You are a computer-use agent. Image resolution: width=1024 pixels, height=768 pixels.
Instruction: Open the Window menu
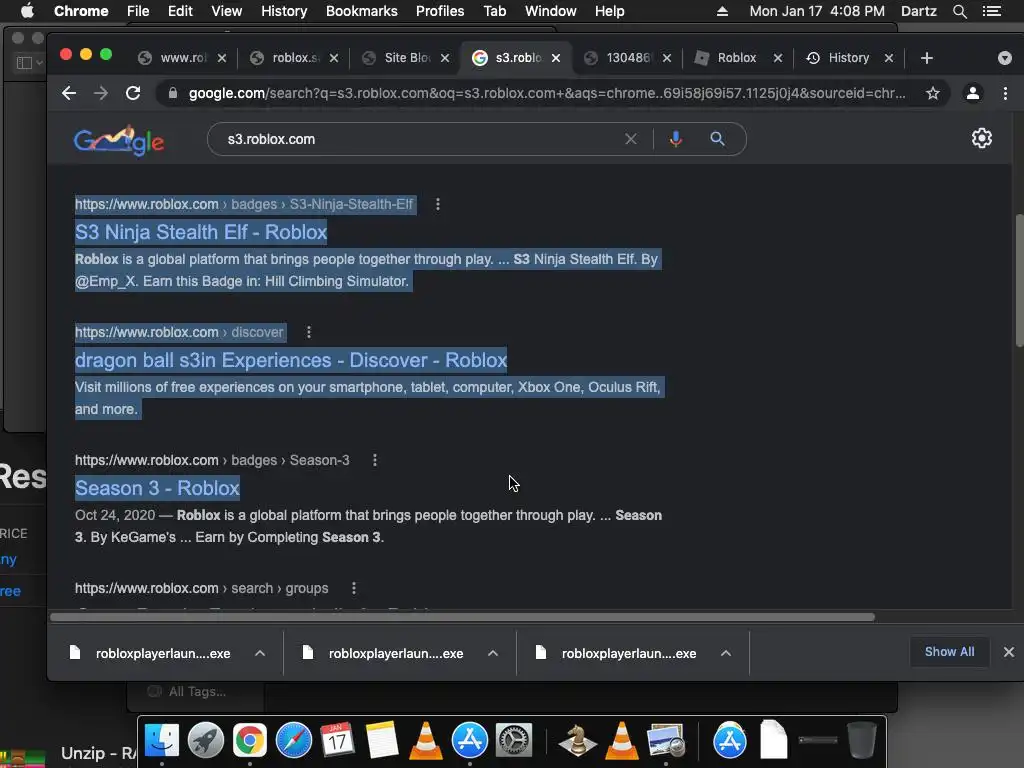point(551,11)
